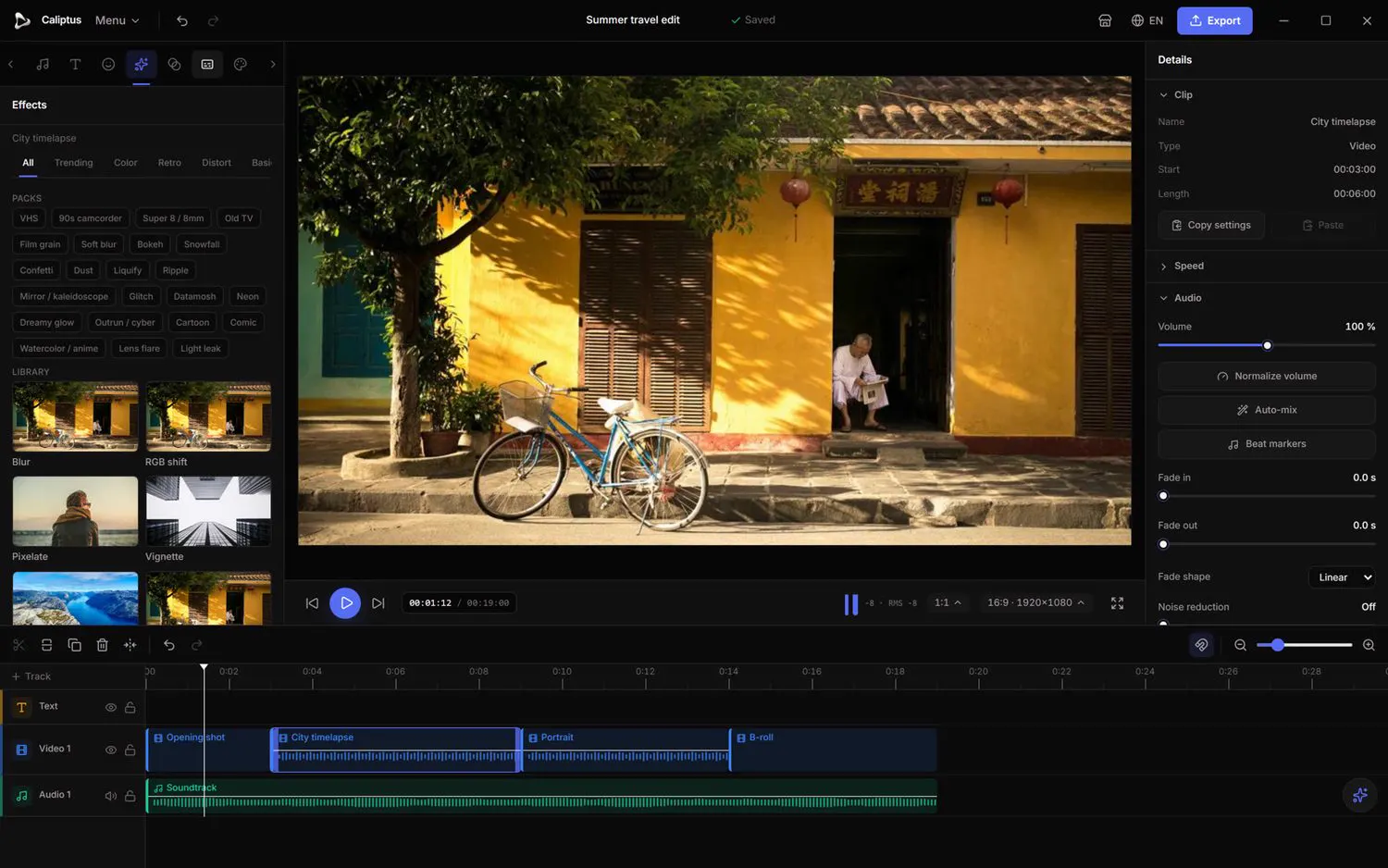Screen dimensions: 1388x868
Task: Click the Normalize volume button
Action: pos(1266,377)
